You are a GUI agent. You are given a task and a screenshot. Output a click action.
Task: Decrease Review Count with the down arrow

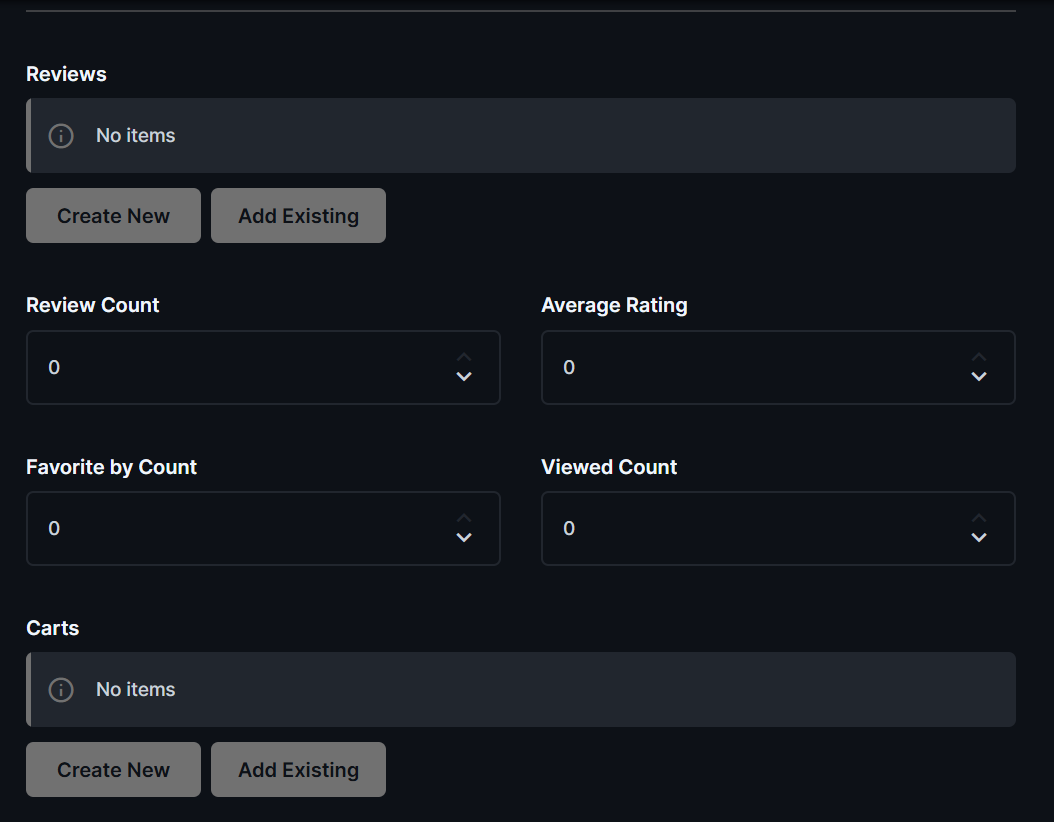tap(464, 377)
